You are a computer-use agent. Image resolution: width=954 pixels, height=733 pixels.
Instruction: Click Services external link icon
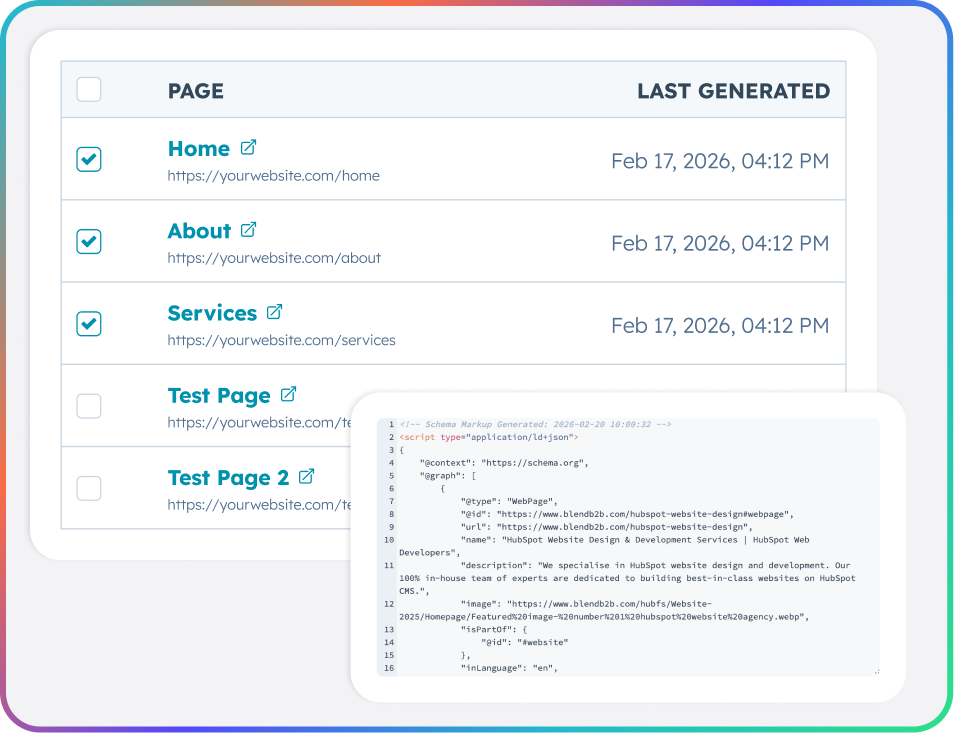tap(274, 312)
